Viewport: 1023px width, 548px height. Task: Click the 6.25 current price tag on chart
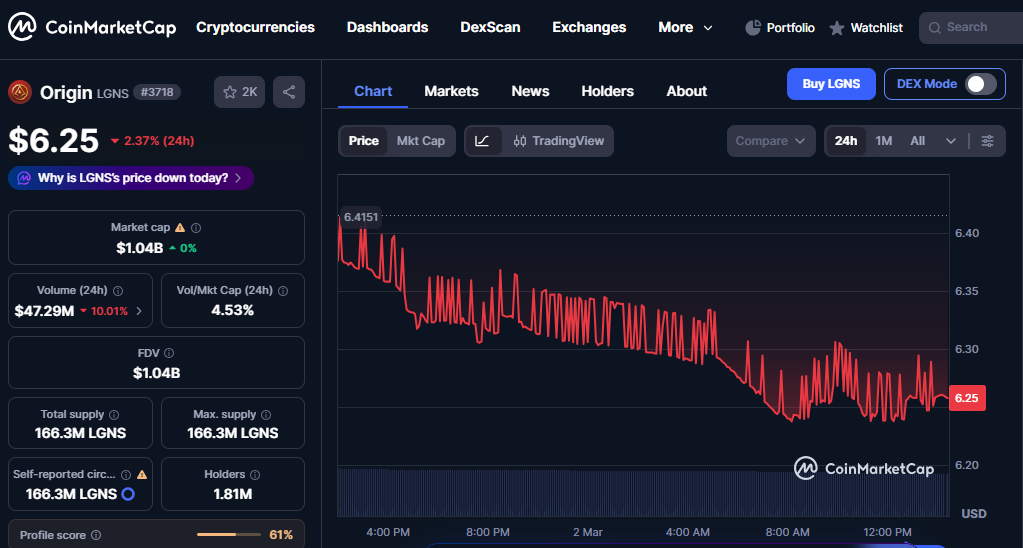tap(967, 398)
